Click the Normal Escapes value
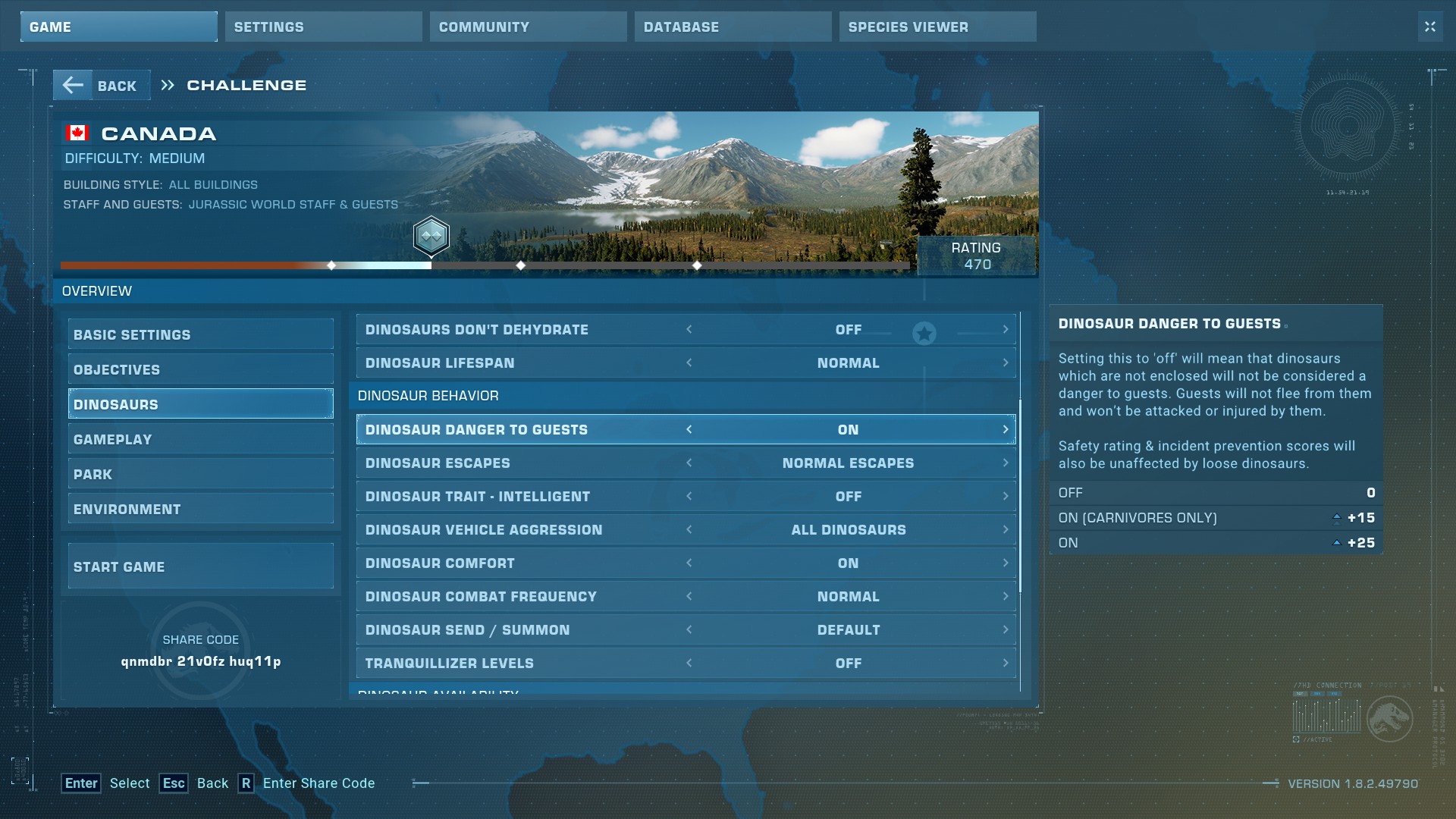The image size is (1456, 819). 848,463
